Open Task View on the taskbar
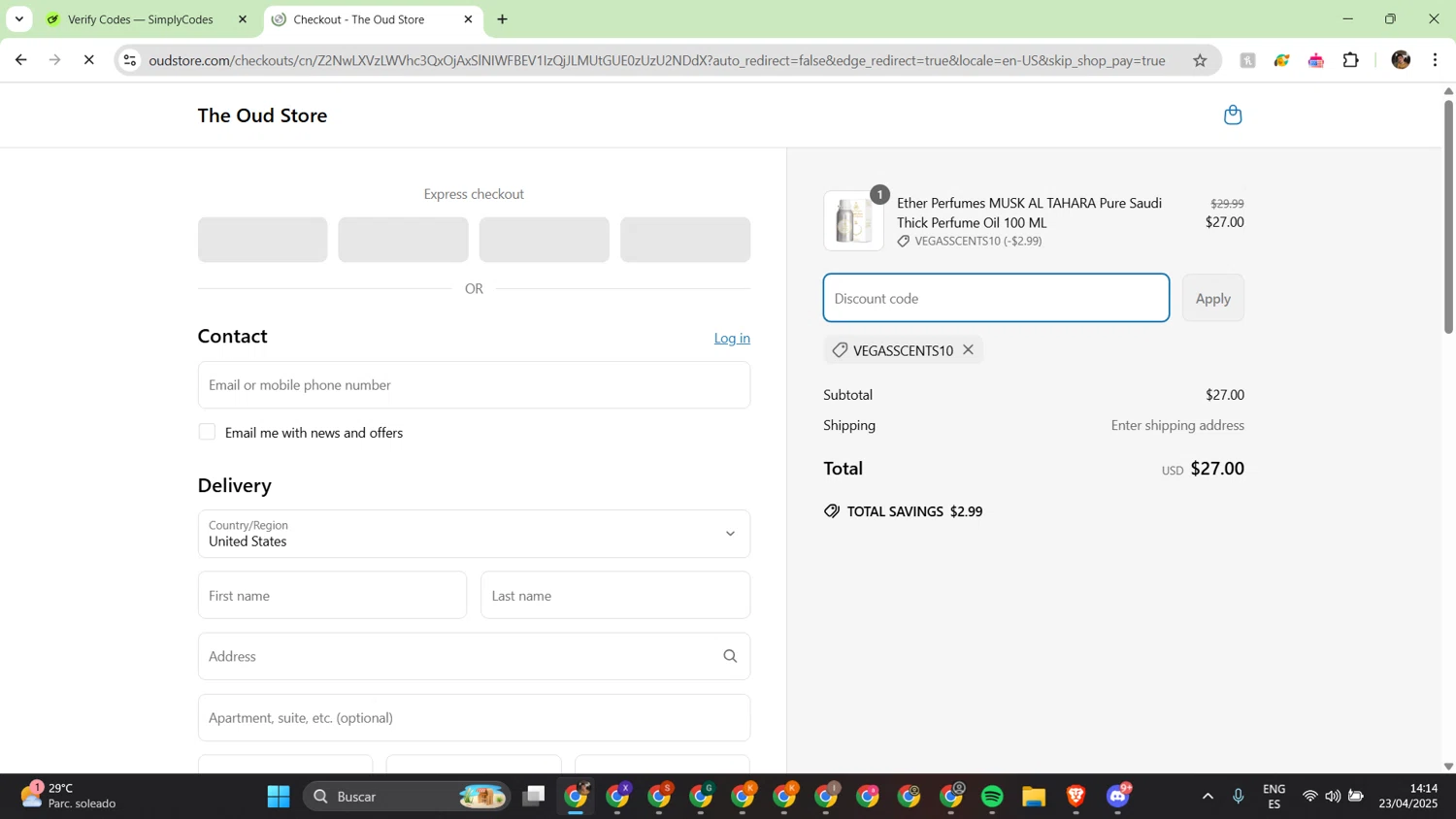The height and width of the screenshot is (819, 1456). pos(533,797)
